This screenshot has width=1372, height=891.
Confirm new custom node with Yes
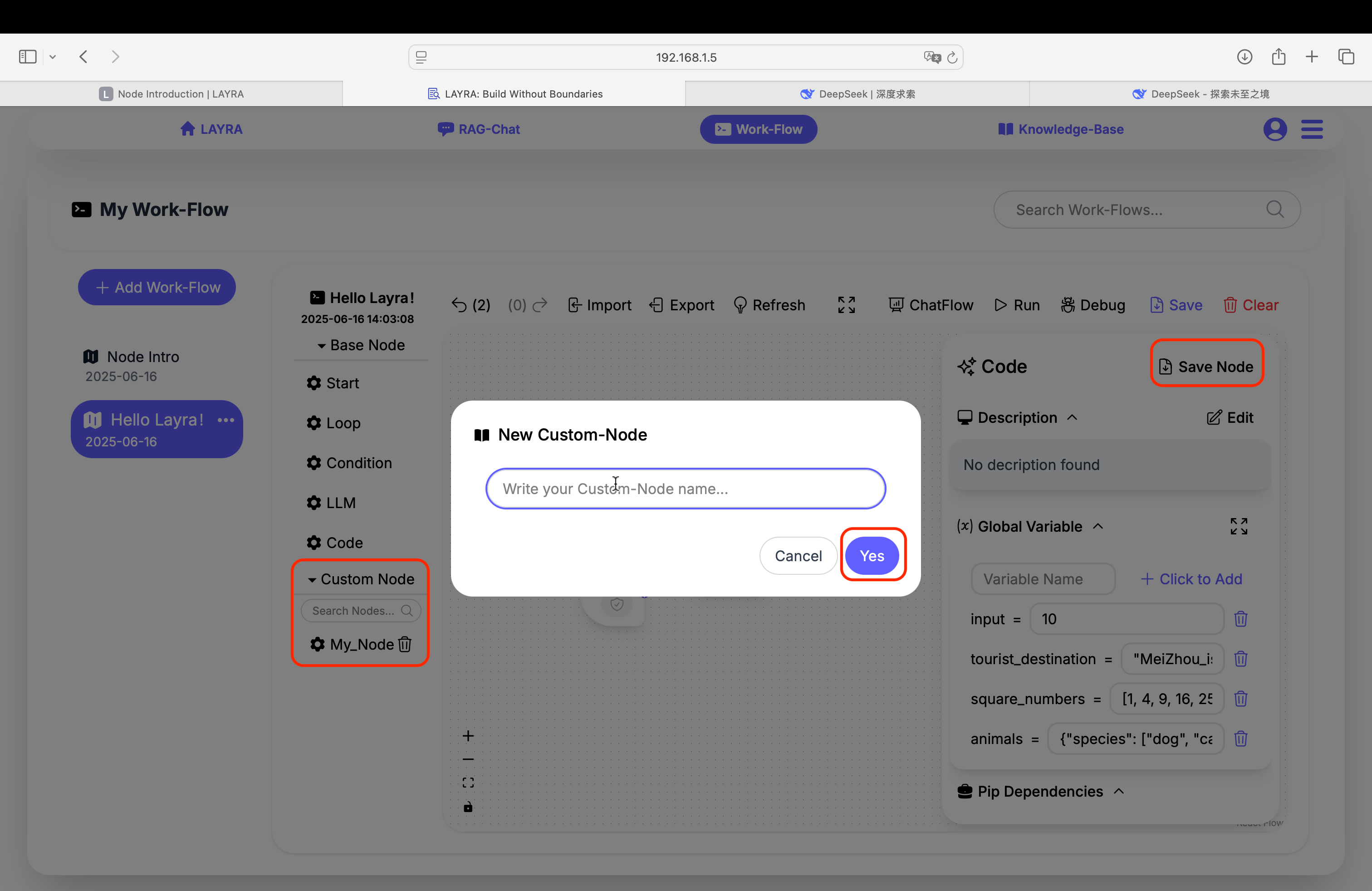872,556
